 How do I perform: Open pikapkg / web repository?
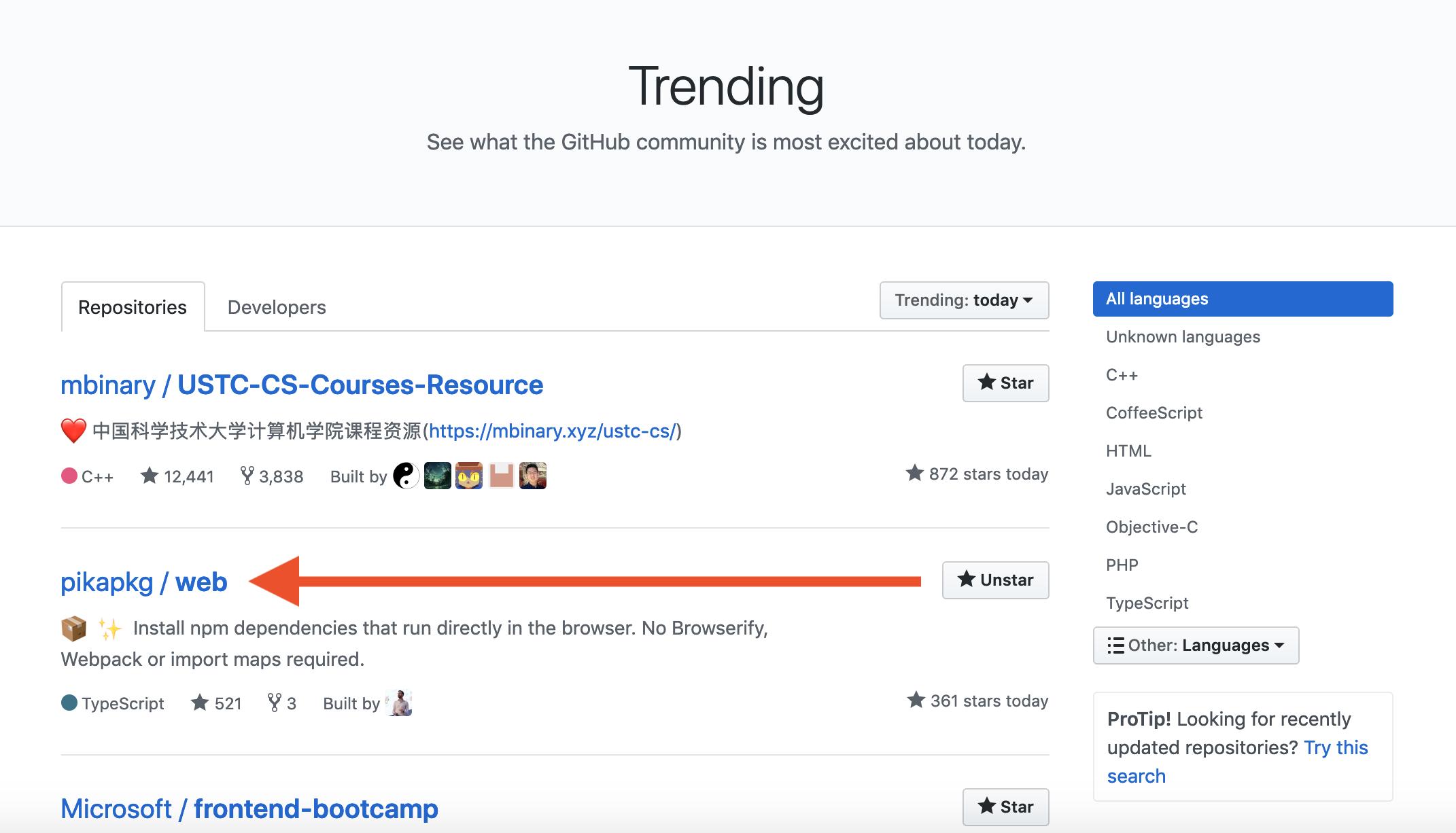pyautogui.click(x=144, y=582)
